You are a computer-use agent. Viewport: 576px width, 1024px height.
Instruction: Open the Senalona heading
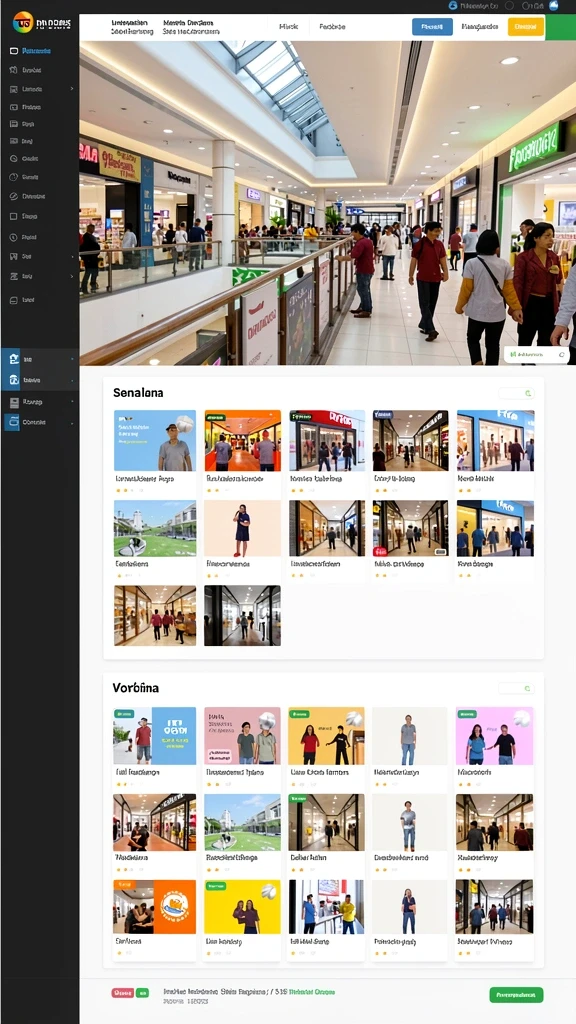[x=138, y=393]
